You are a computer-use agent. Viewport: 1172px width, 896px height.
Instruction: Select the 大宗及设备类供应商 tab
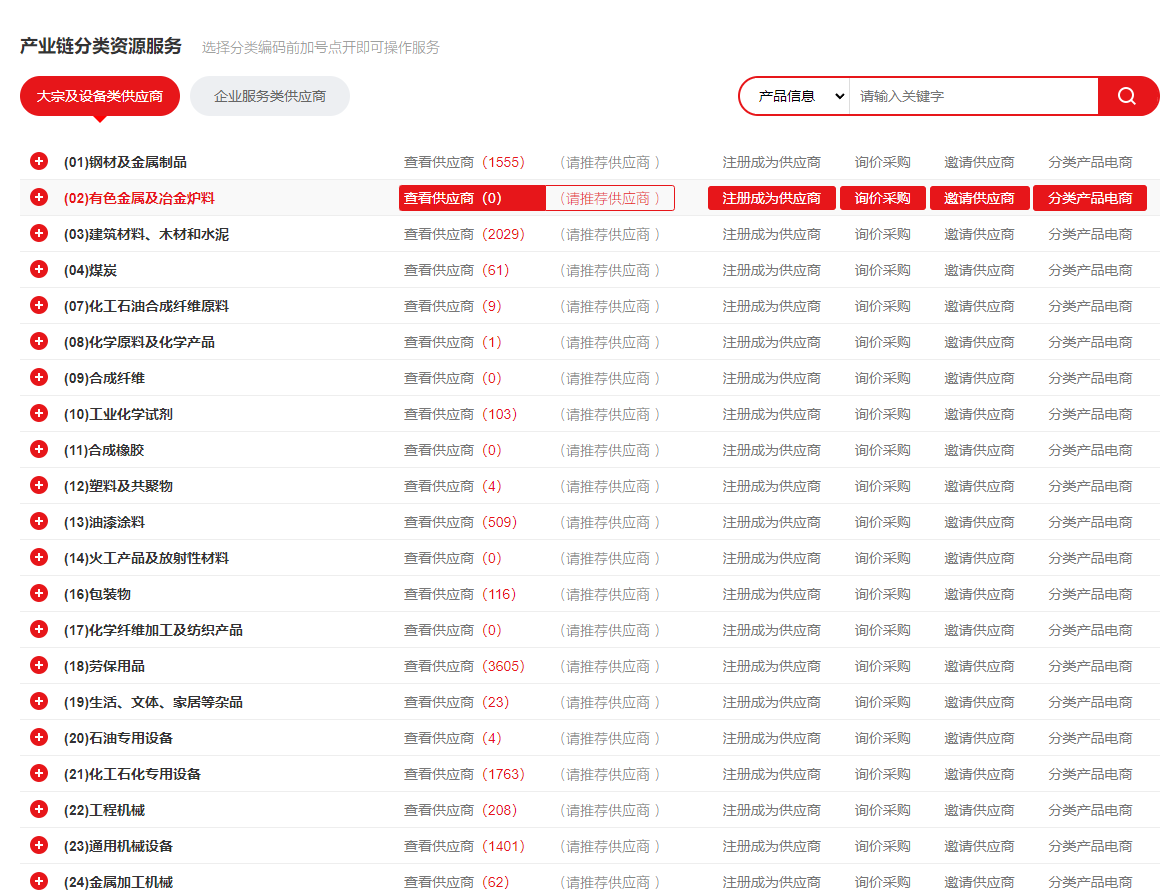pos(100,96)
